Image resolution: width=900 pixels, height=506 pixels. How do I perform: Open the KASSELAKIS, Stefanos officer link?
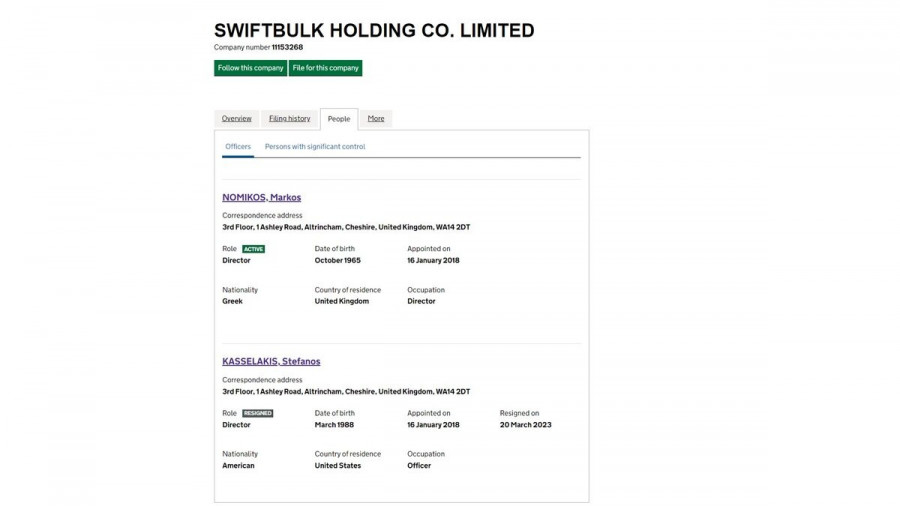[x=271, y=362]
